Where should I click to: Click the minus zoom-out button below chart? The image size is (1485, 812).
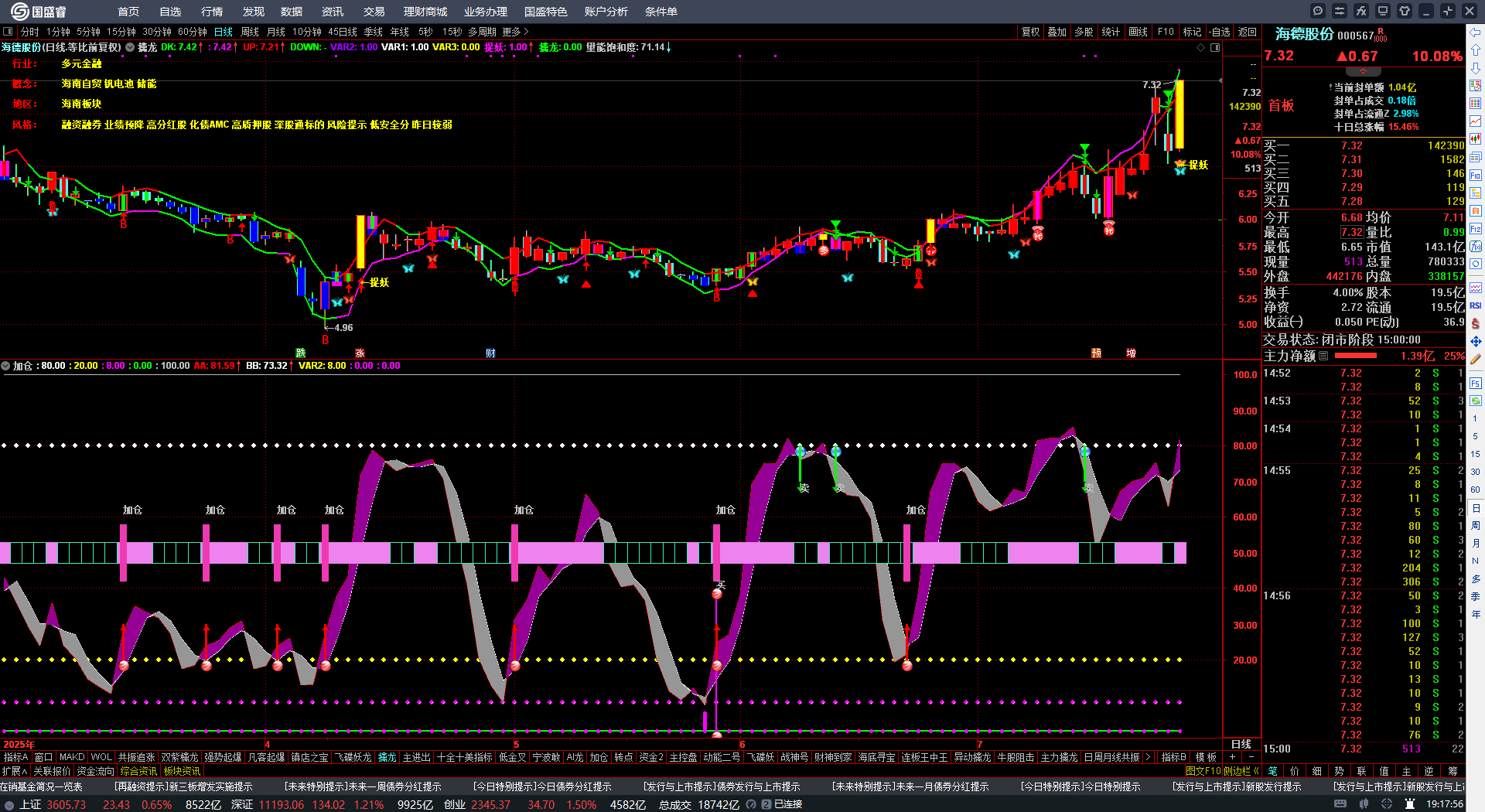tap(1252, 757)
